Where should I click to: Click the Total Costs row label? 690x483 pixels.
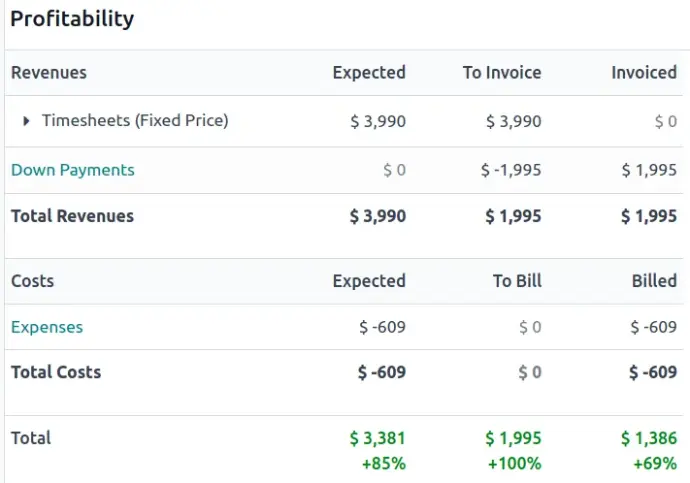[56, 372]
